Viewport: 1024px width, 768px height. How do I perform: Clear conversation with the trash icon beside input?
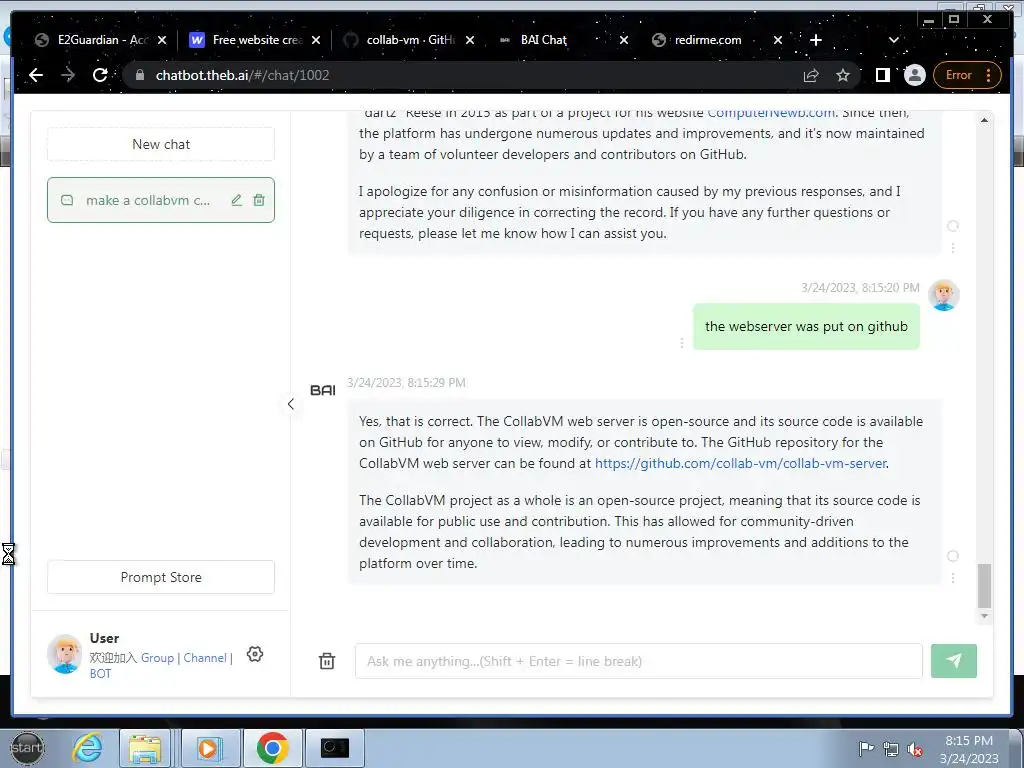pos(327,661)
